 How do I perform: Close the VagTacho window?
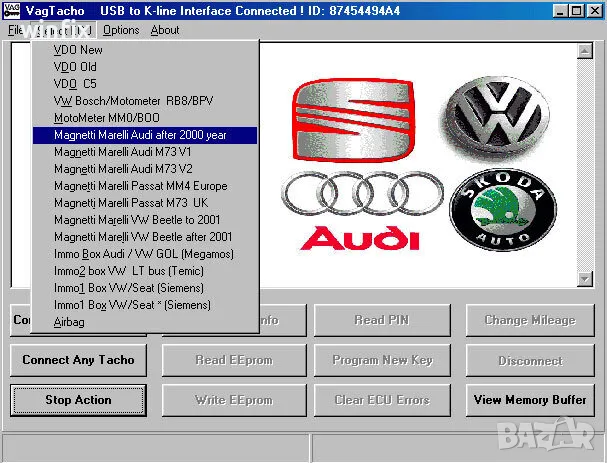pos(595,11)
